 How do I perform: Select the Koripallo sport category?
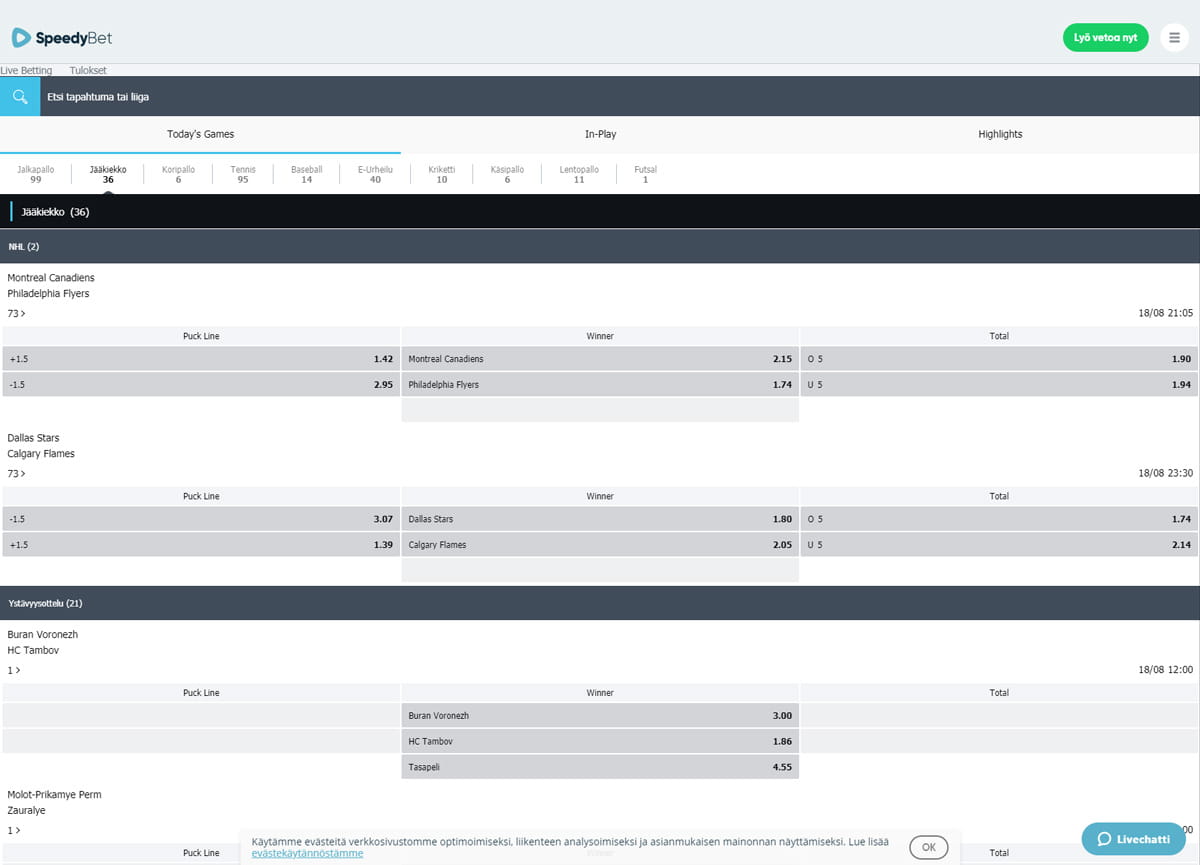click(178, 174)
